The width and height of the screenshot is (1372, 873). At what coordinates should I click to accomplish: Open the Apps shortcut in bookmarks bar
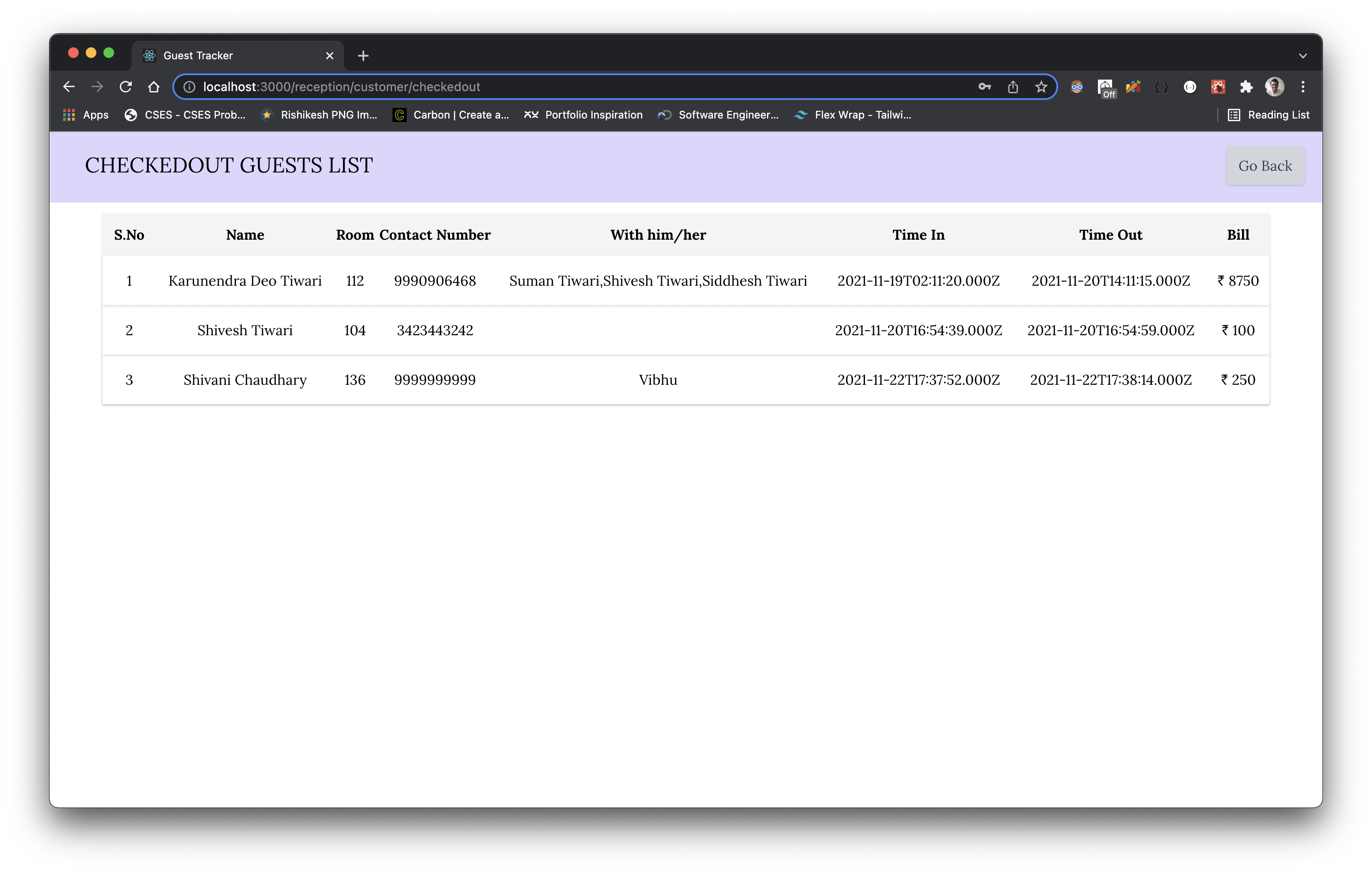tap(85, 115)
